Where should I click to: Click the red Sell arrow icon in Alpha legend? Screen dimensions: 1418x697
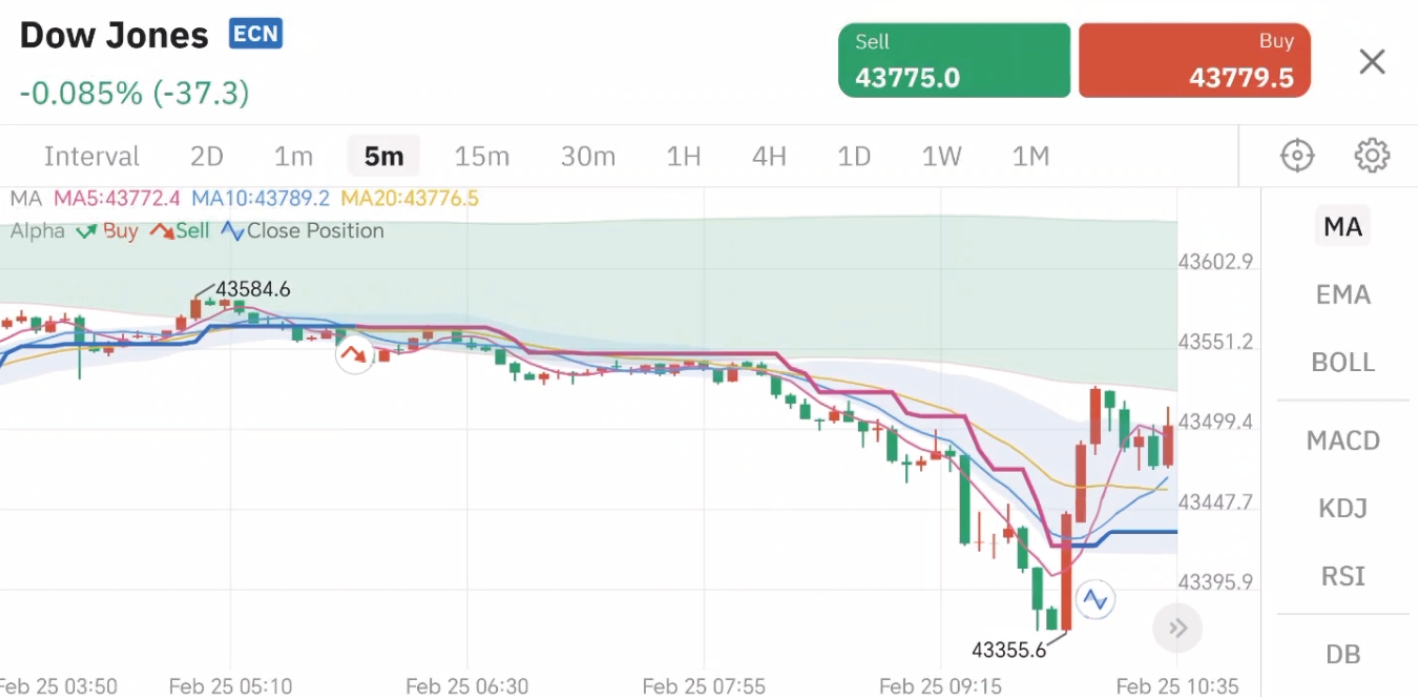tap(161, 231)
